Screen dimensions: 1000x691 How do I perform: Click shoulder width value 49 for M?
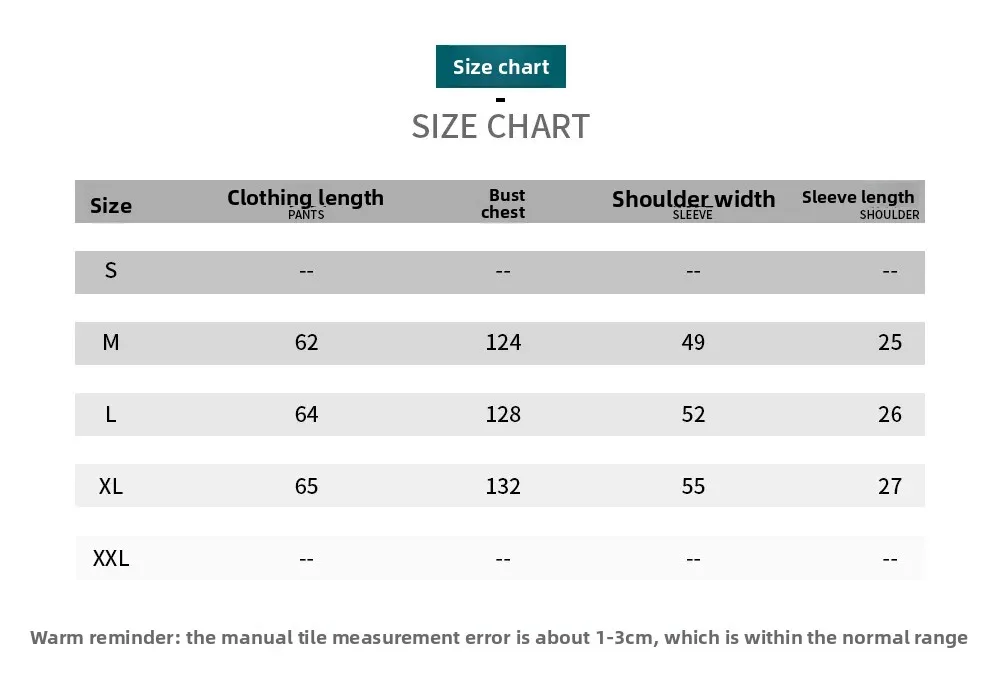click(x=693, y=342)
